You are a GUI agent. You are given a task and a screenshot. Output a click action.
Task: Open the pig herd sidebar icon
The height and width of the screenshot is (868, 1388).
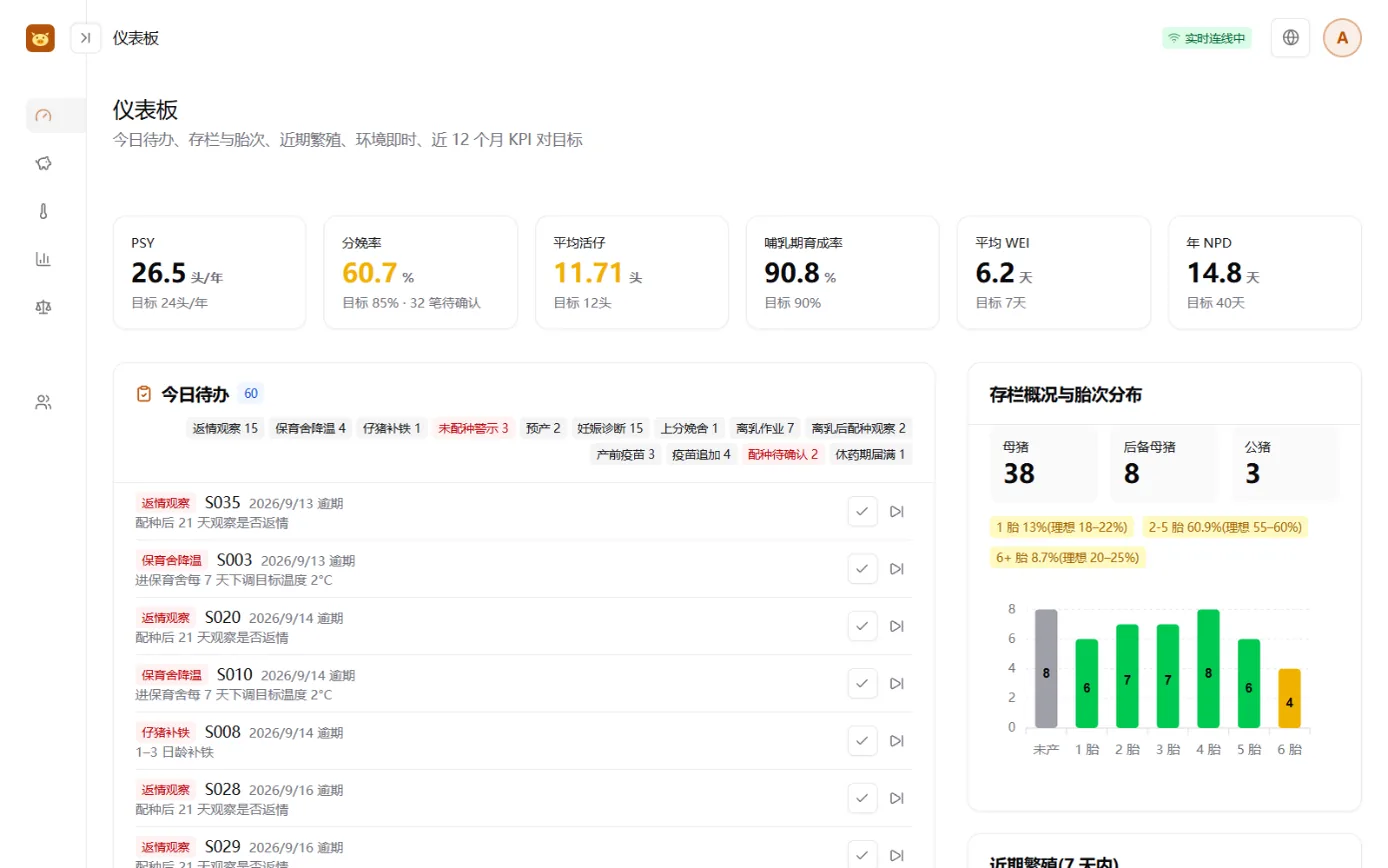coord(43,163)
